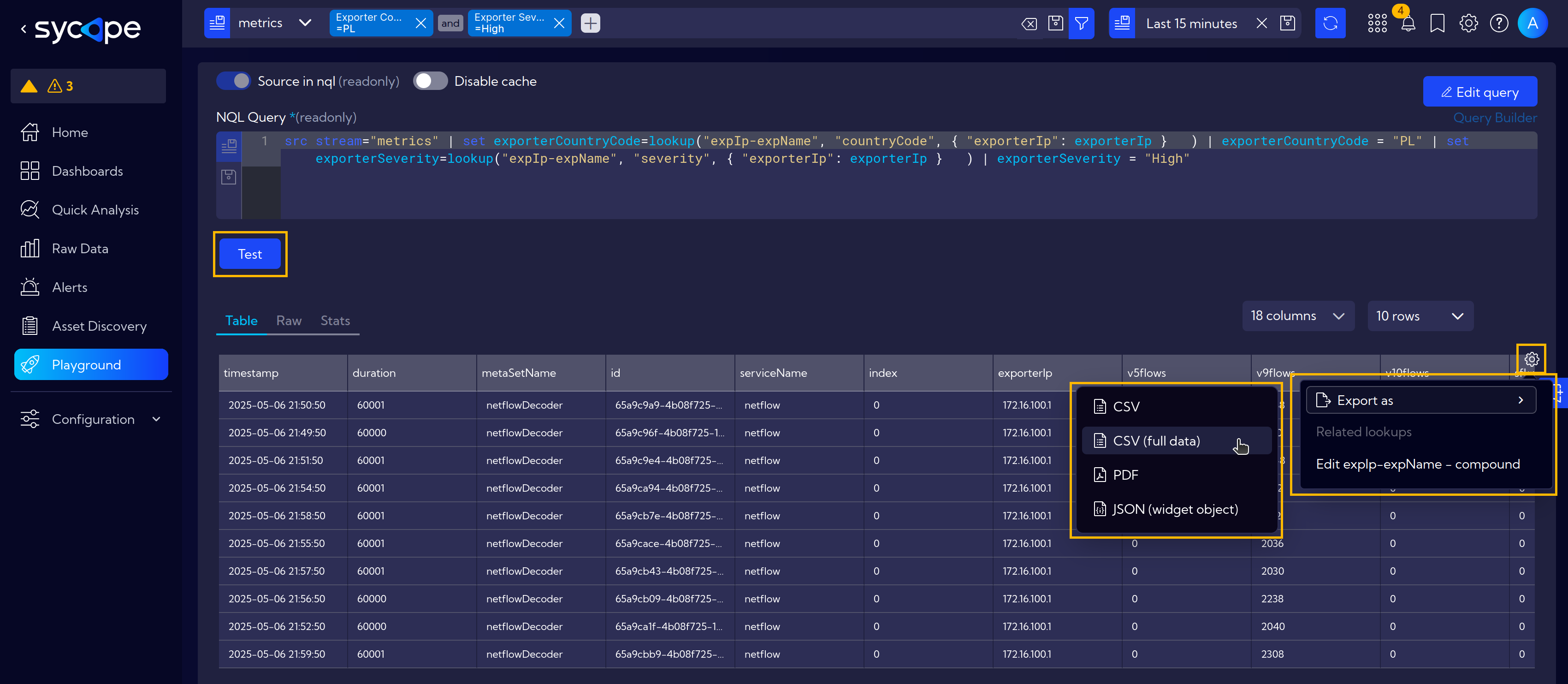Export as JSON (widget object)
This screenshot has height=684, width=1568.
tap(1176, 509)
